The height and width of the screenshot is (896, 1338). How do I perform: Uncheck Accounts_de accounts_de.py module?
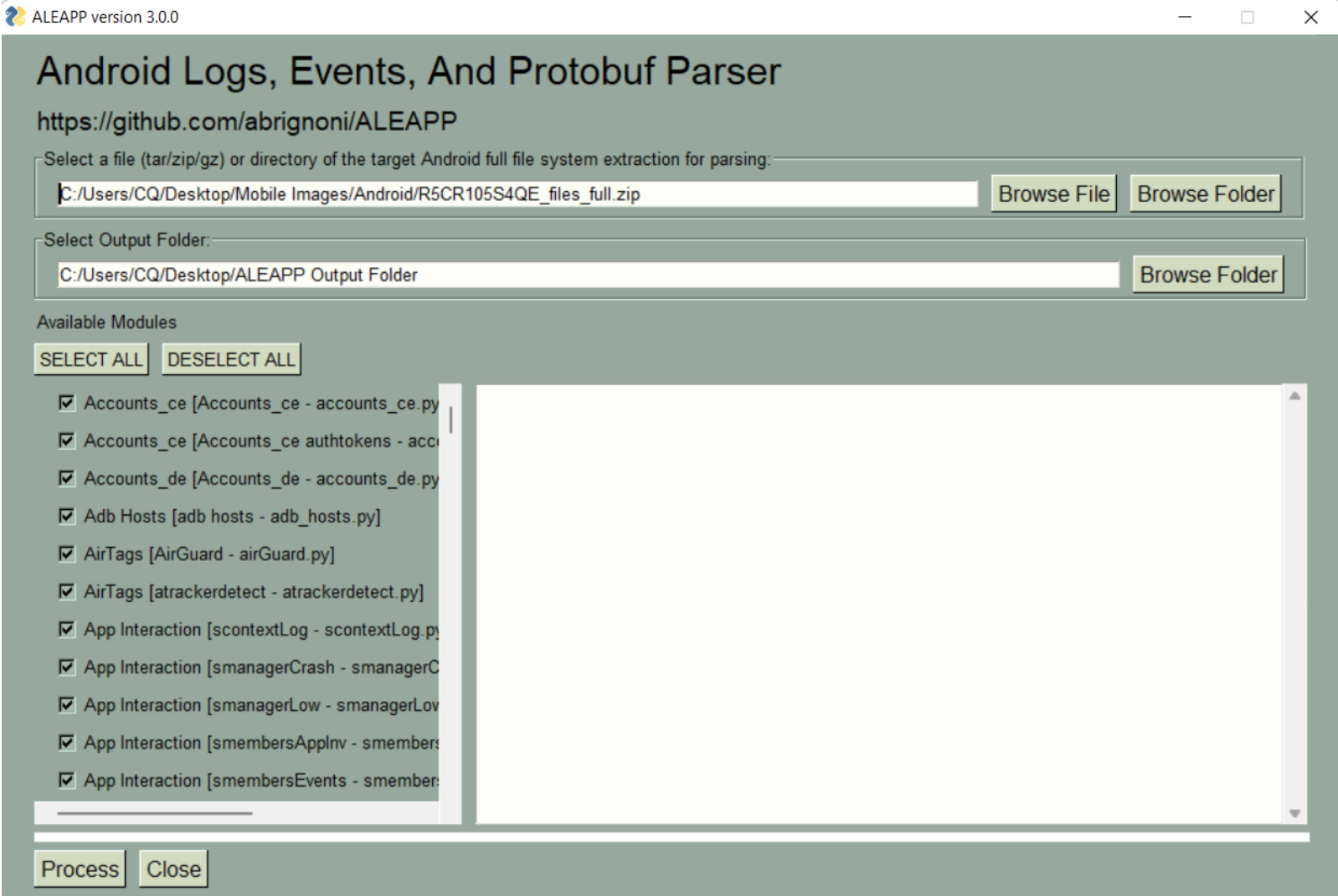pyautogui.click(x=67, y=478)
